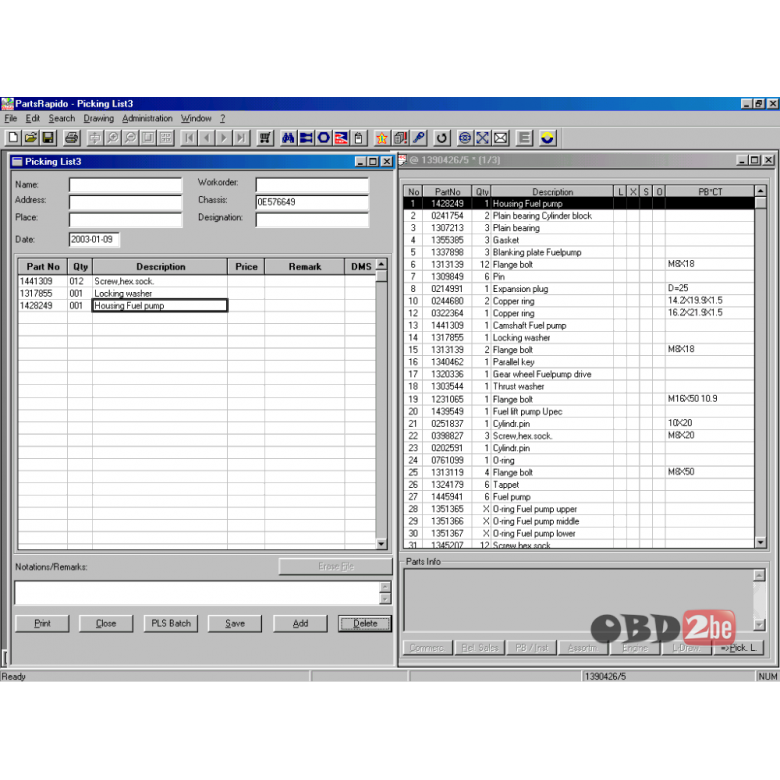780x780 pixels.
Task: Click the circular refresh arrow icon
Action: (442, 138)
